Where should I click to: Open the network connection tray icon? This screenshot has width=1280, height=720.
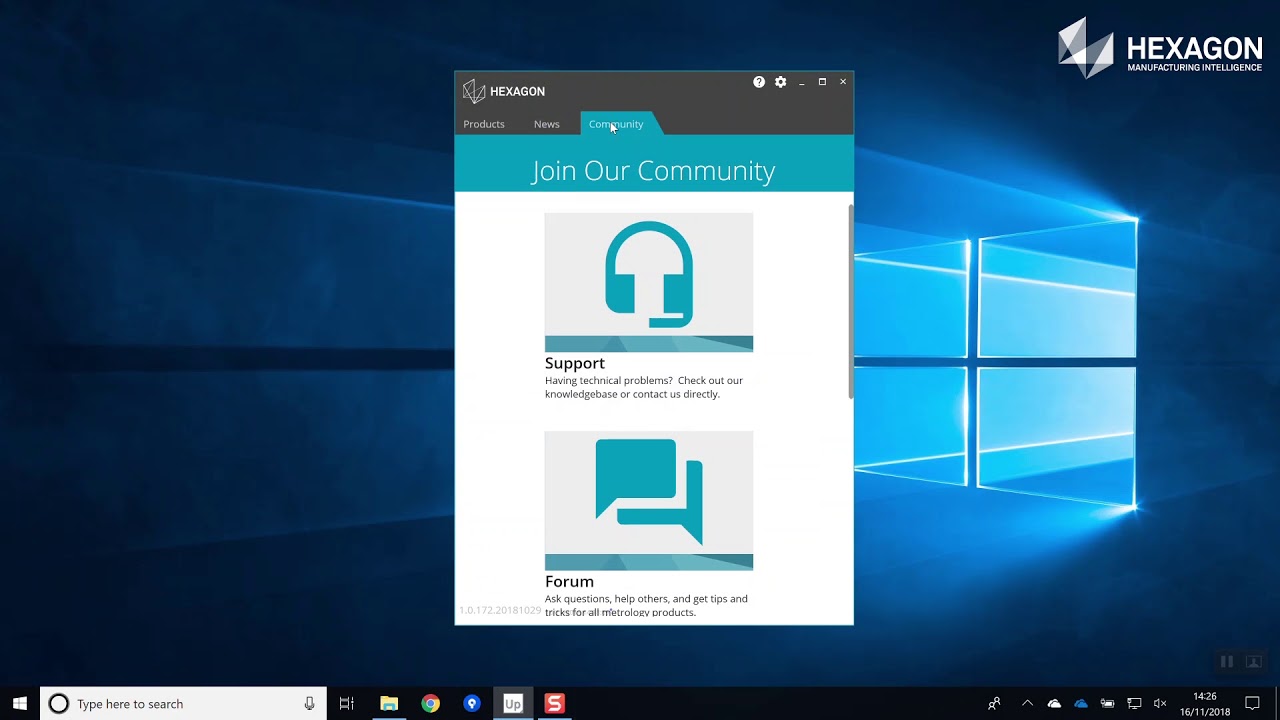click(x=1134, y=704)
